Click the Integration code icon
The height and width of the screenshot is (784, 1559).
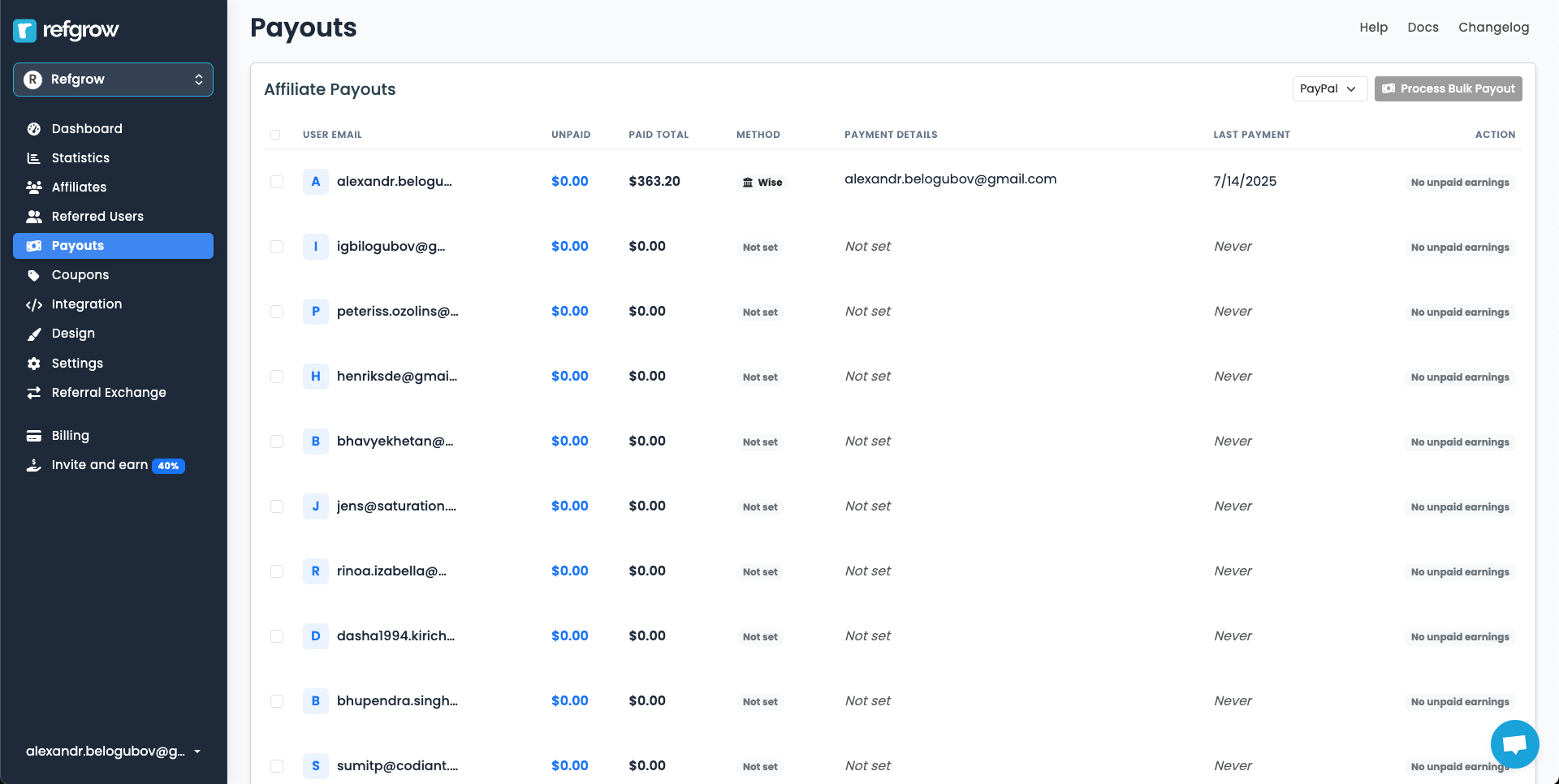pyautogui.click(x=34, y=304)
